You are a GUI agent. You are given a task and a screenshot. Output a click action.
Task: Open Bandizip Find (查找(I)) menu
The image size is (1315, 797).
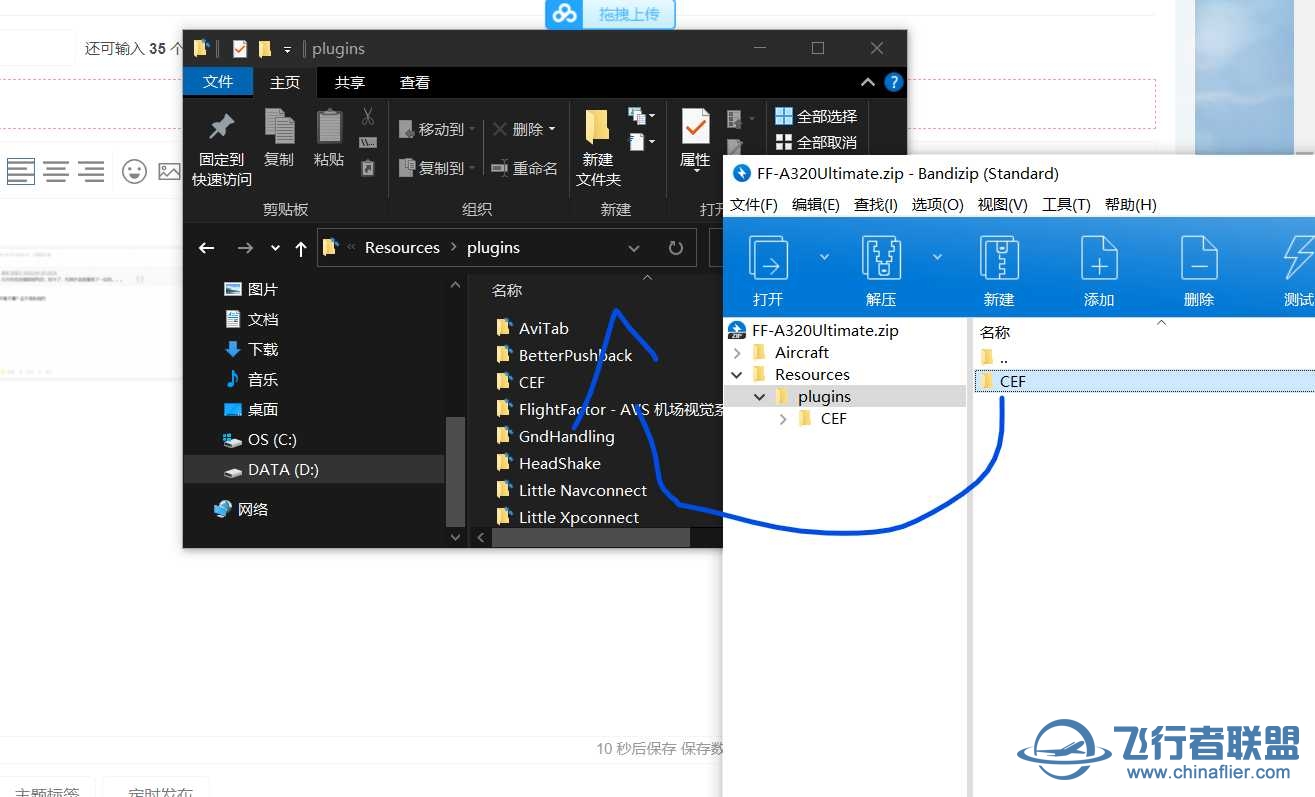[876, 204]
